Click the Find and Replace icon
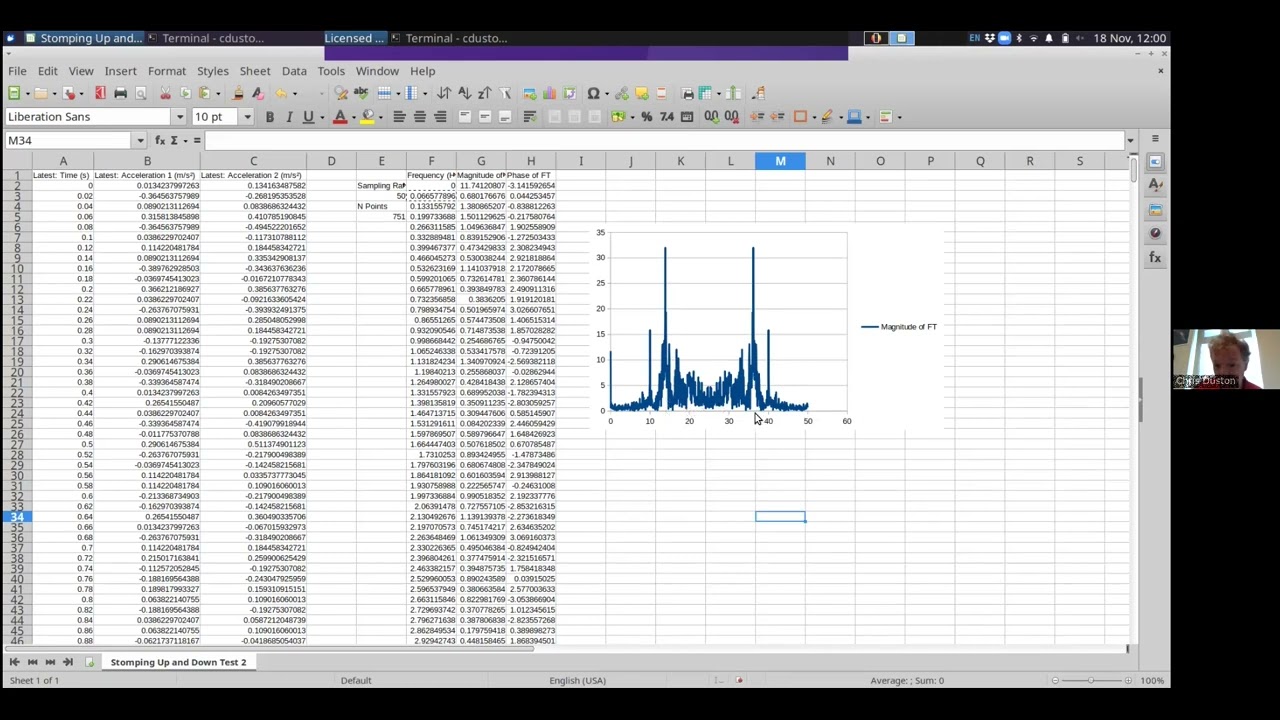Screen dimensions: 1280x720 coord(341,93)
